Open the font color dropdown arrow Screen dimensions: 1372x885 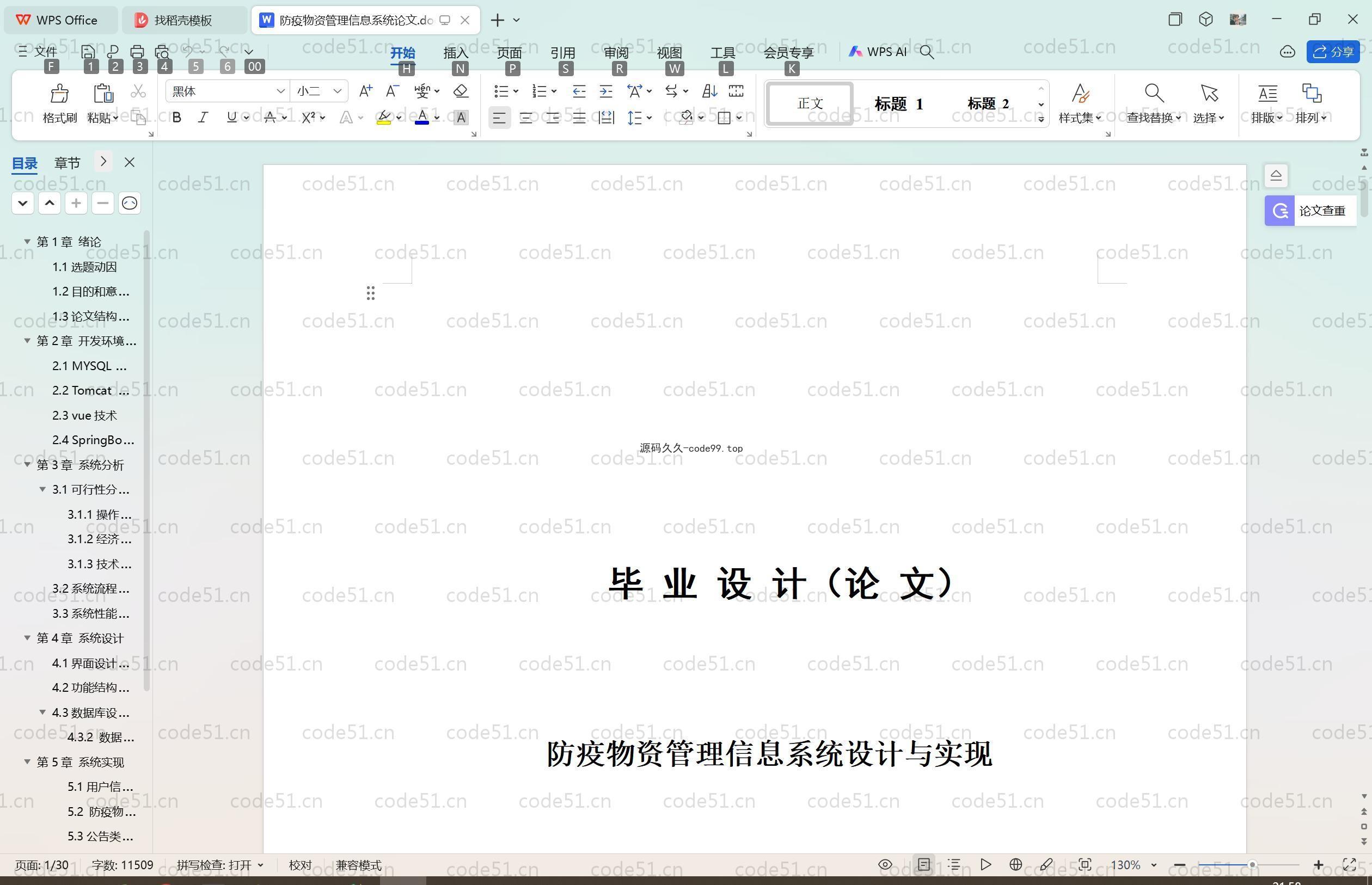pyautogui.click(x=437, y=118)
